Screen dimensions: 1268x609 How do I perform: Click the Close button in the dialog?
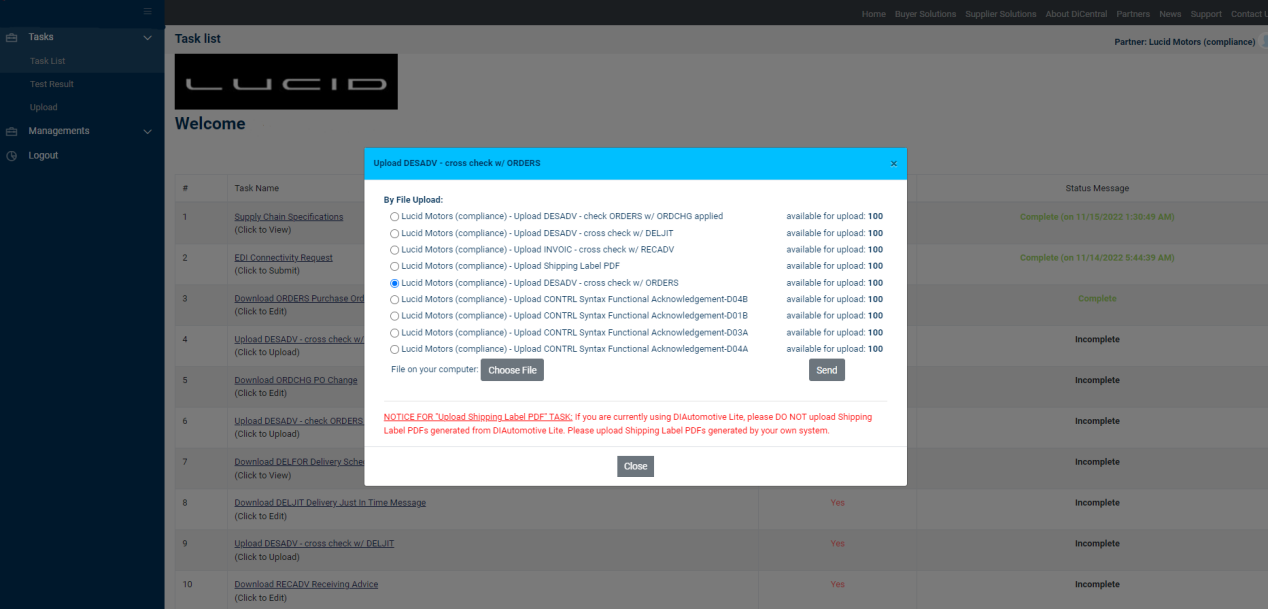point(635,466)
